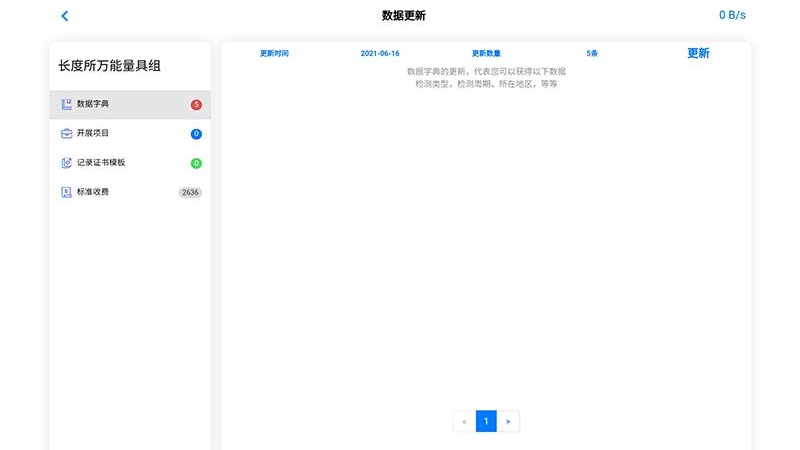The height and width of the screenshot is (450, 800).
Task: Click the 标准收费 icon in sidebar
Action: [x=66, y=191]
